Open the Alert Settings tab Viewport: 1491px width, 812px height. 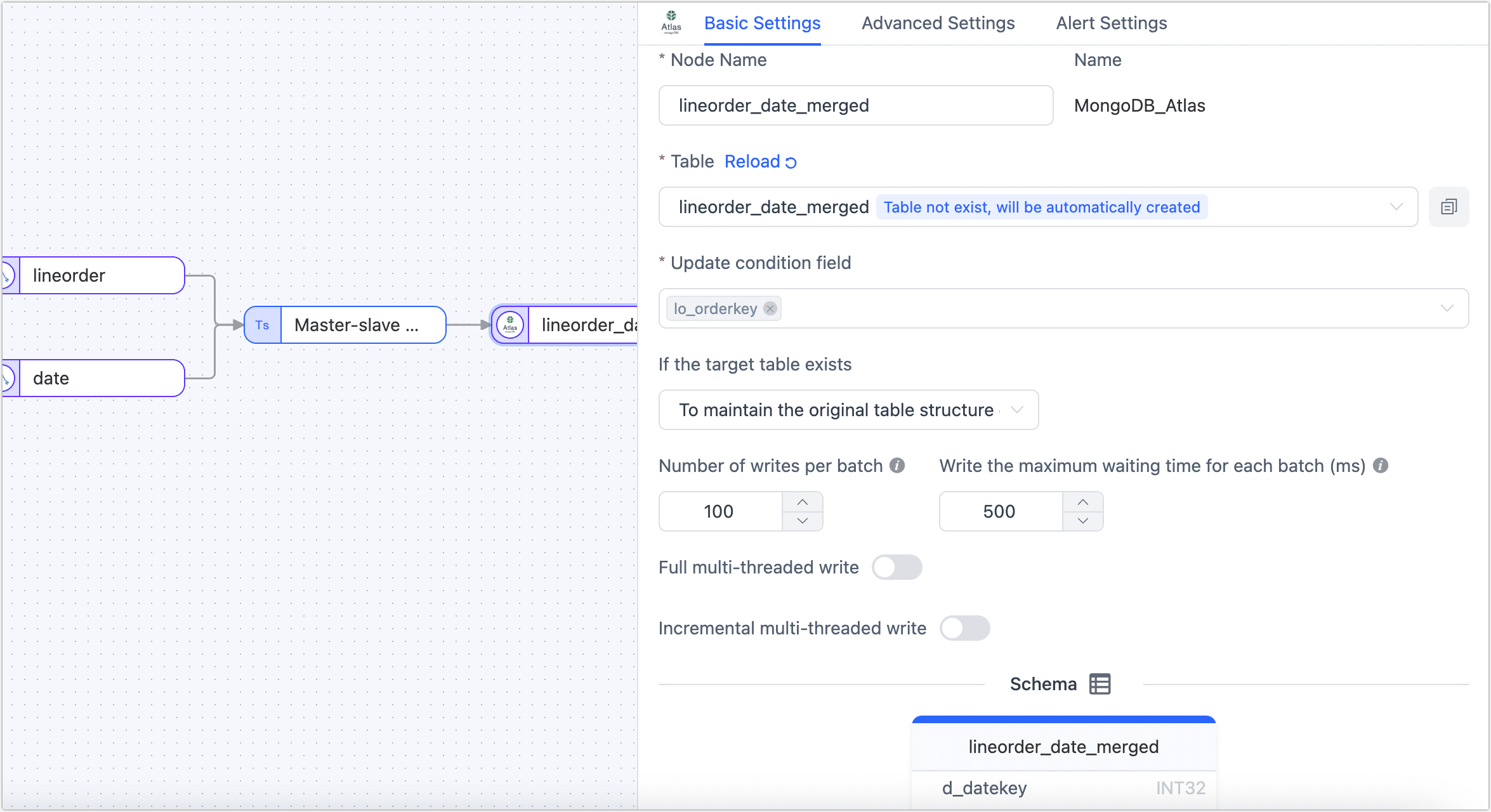[1111, 23]
